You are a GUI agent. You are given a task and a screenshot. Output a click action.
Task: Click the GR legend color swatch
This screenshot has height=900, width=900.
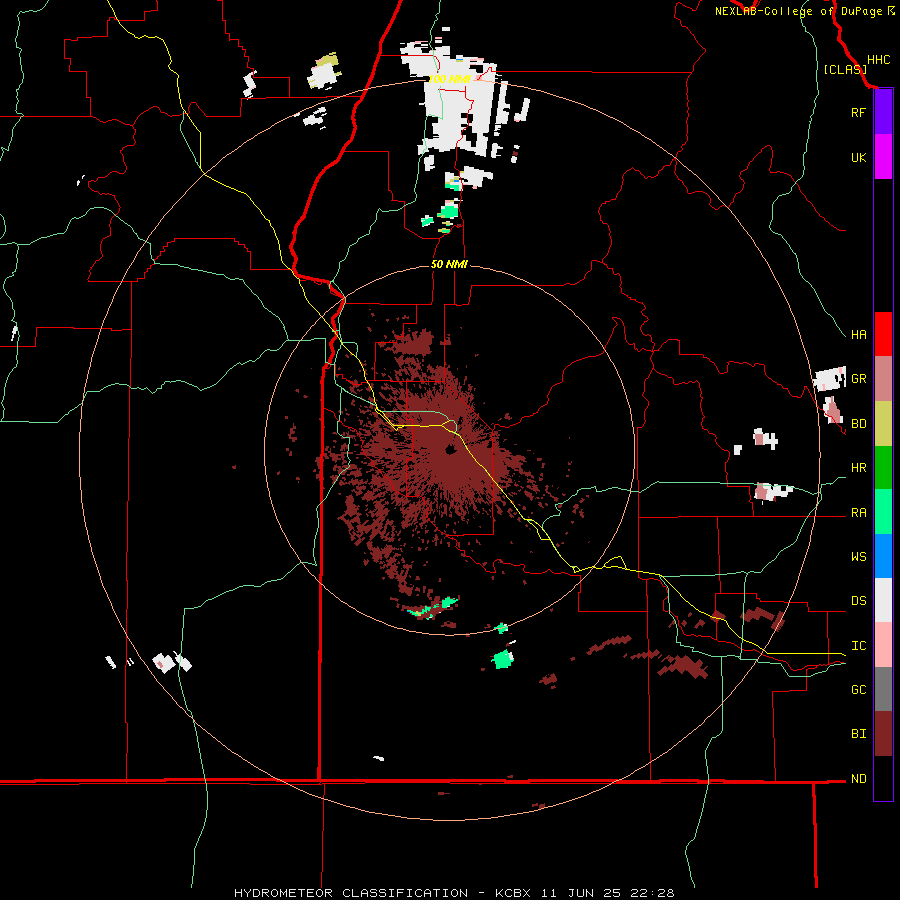click(x=883, y=379)
